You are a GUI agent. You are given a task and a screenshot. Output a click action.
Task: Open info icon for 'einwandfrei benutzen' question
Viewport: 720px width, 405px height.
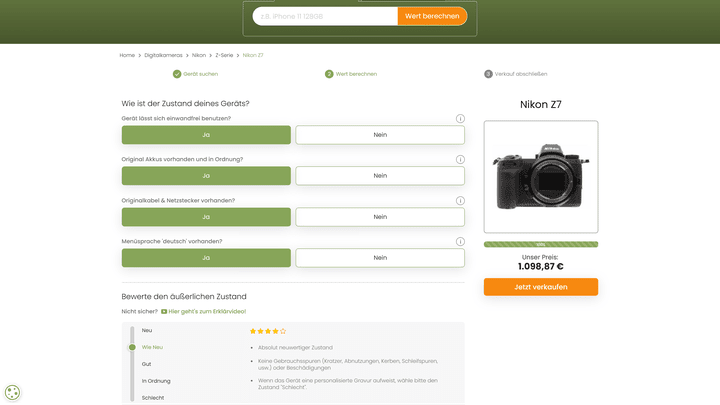(460, 118)
